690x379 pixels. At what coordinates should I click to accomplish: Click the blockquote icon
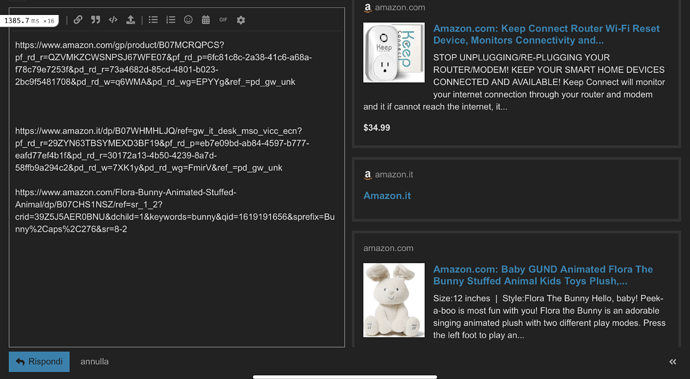coord(95,20)
